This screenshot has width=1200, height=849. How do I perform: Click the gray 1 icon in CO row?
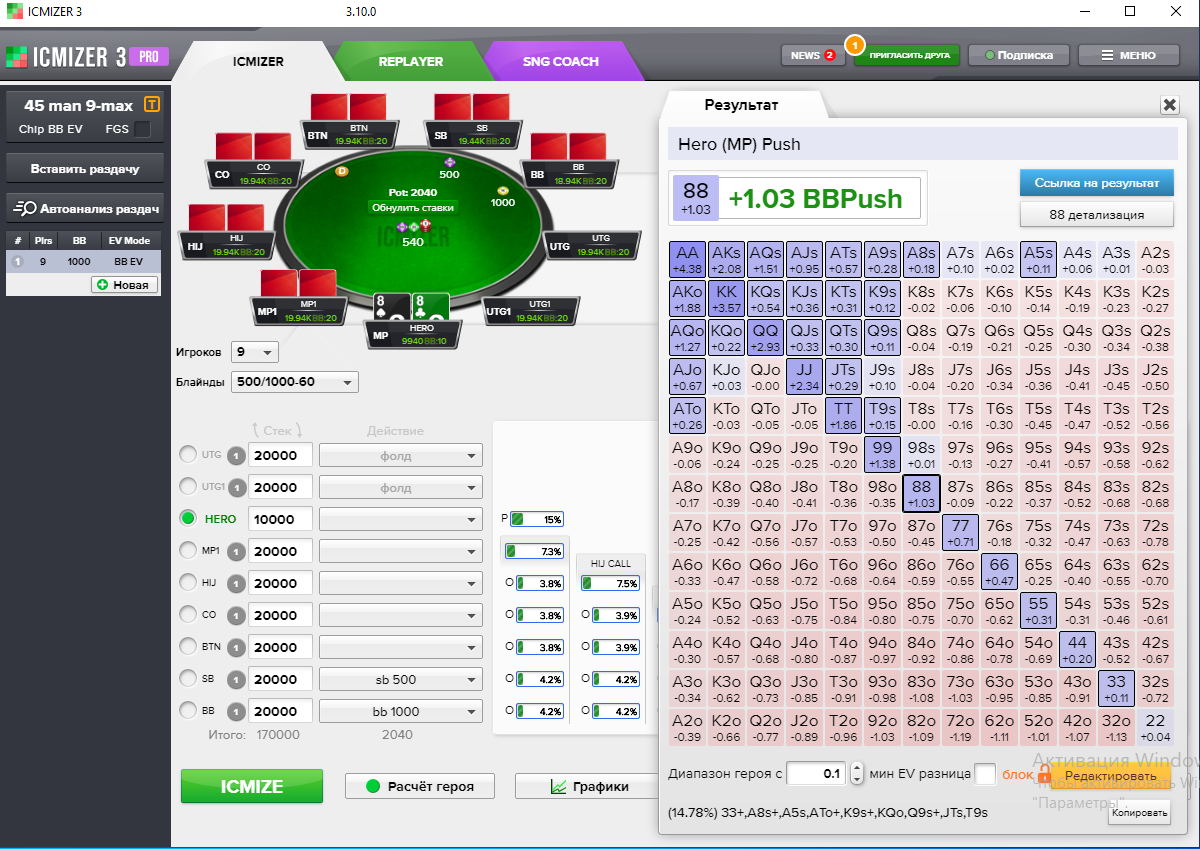click(236, 615)
